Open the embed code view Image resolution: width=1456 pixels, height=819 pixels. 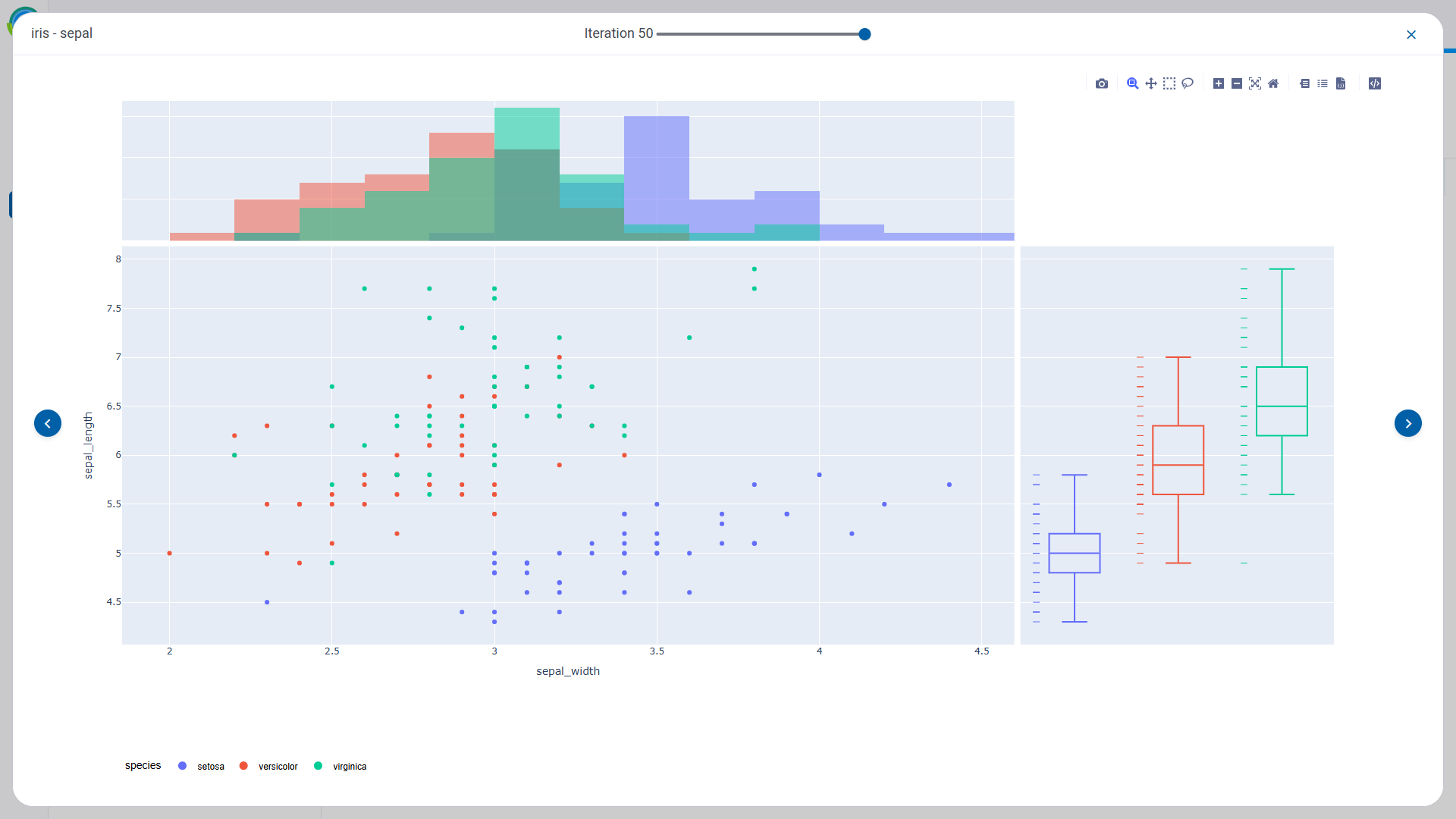[x=1375, y=83]
